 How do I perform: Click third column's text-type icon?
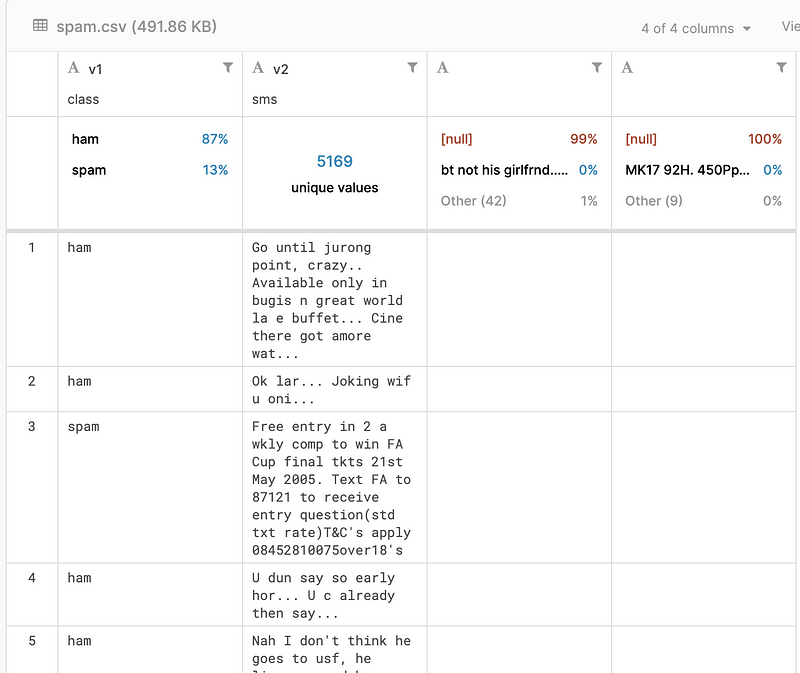pos(443,68)
